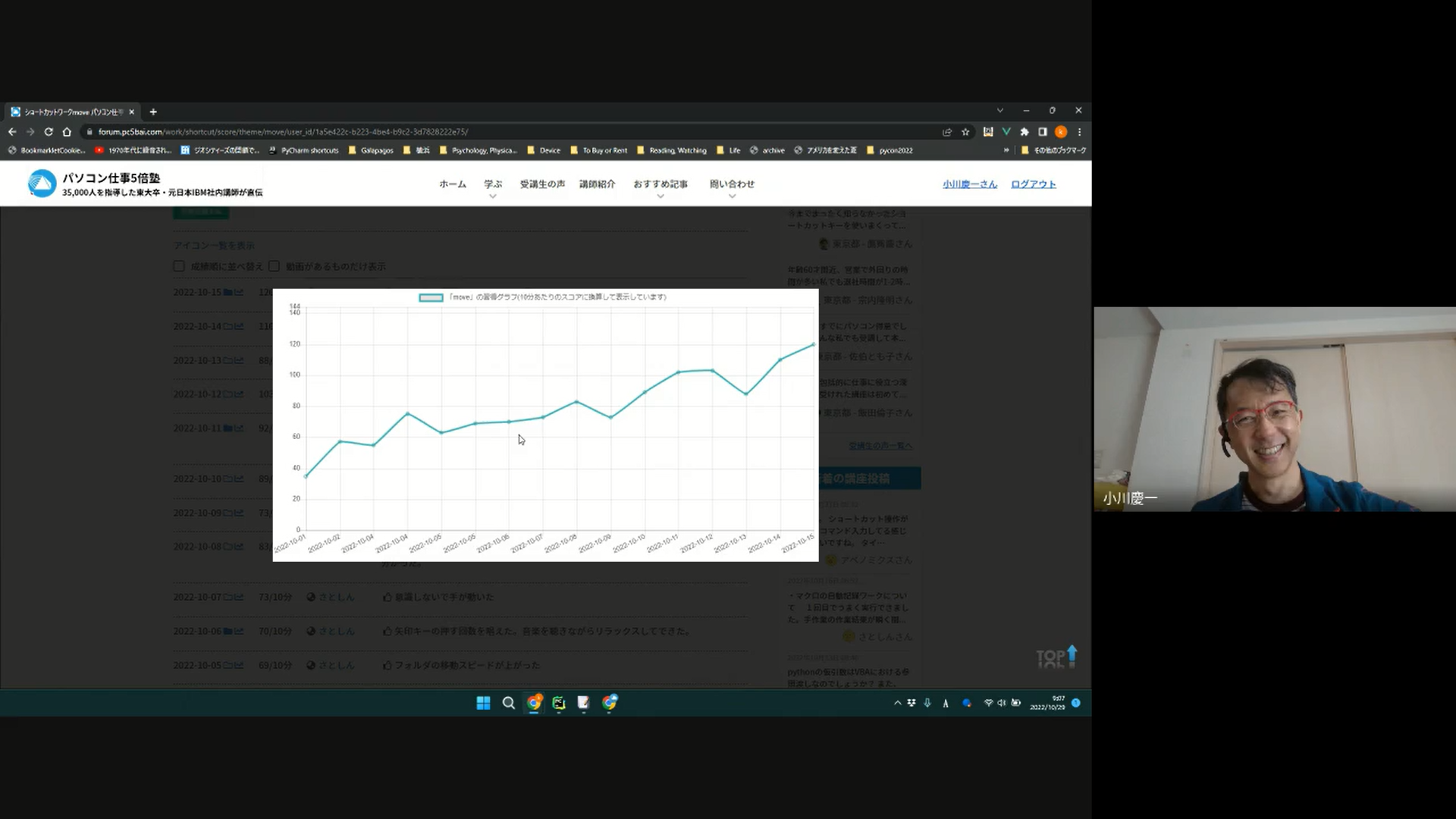The width and height of the screenshot is (1456, 819).
Task: Open the browser side panel icon
Action: tap(1043, 132)
